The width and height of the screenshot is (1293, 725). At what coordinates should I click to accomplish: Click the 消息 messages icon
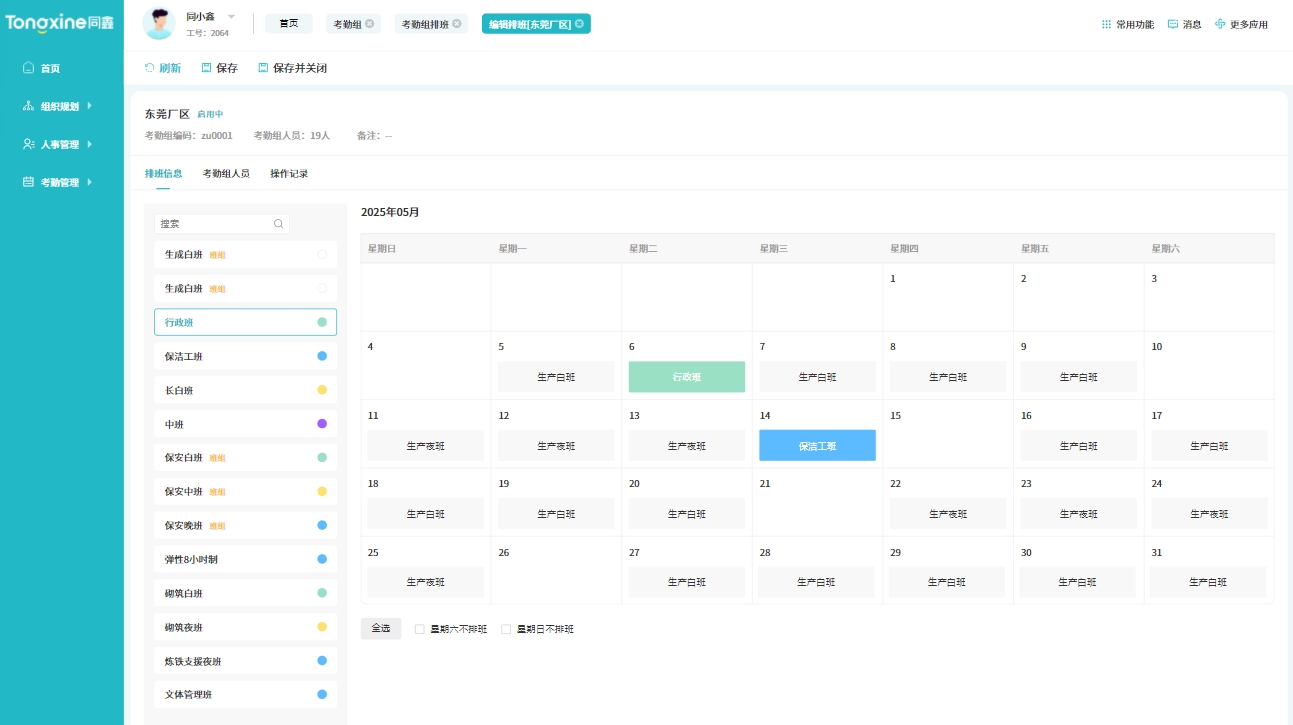pyautogui.click(x=1173, y=24)
